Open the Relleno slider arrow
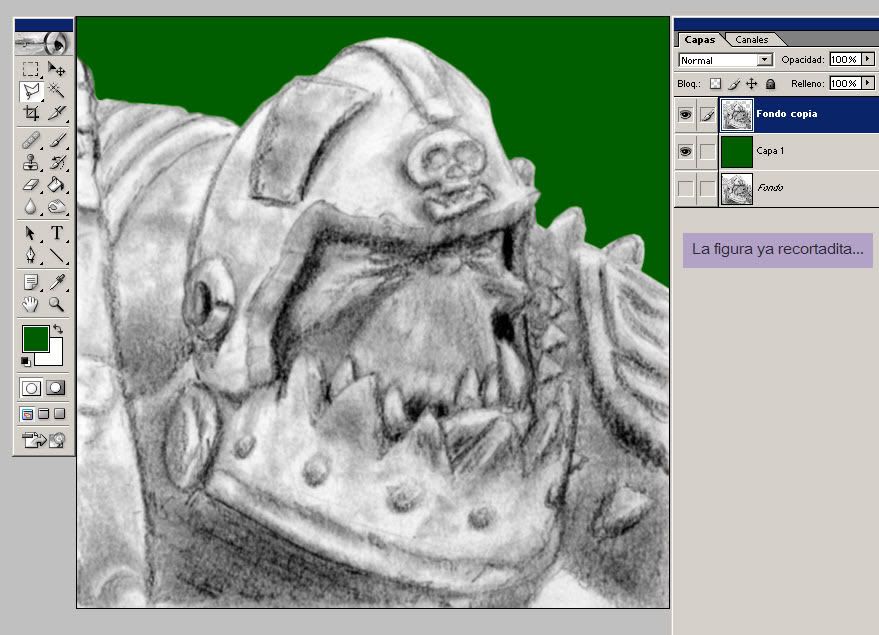The image size is (879, 635). point(868,84)
